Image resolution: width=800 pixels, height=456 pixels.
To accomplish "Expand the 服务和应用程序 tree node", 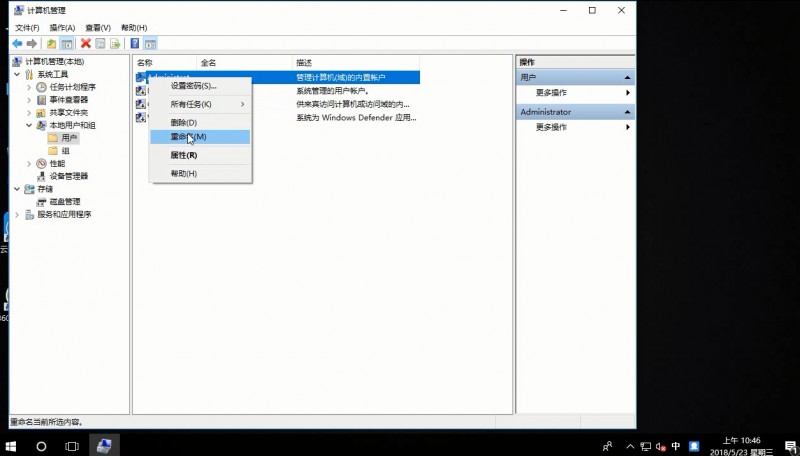I will [x=17, y=215].
